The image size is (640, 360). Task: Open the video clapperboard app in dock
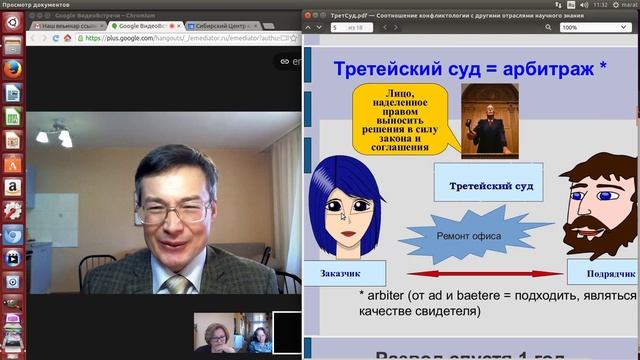[x=13, y=259]
